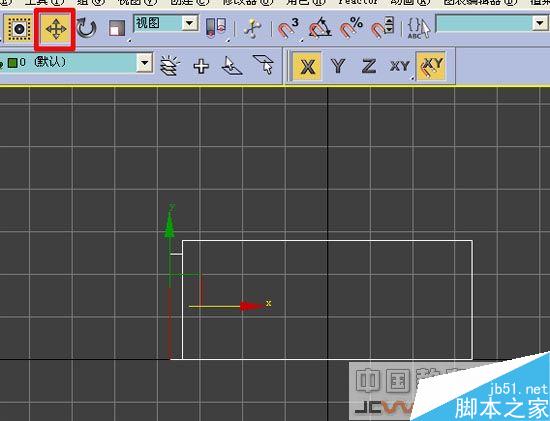Activate the rectangular selection region tool
This screenshot has width=550, height=421.
point(19,28)
